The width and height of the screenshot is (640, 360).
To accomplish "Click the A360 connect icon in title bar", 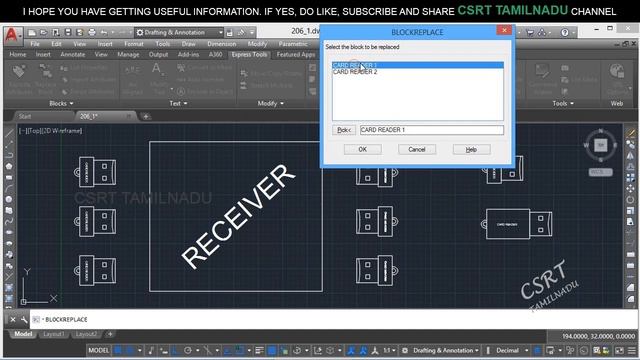I will pos(542,32).
